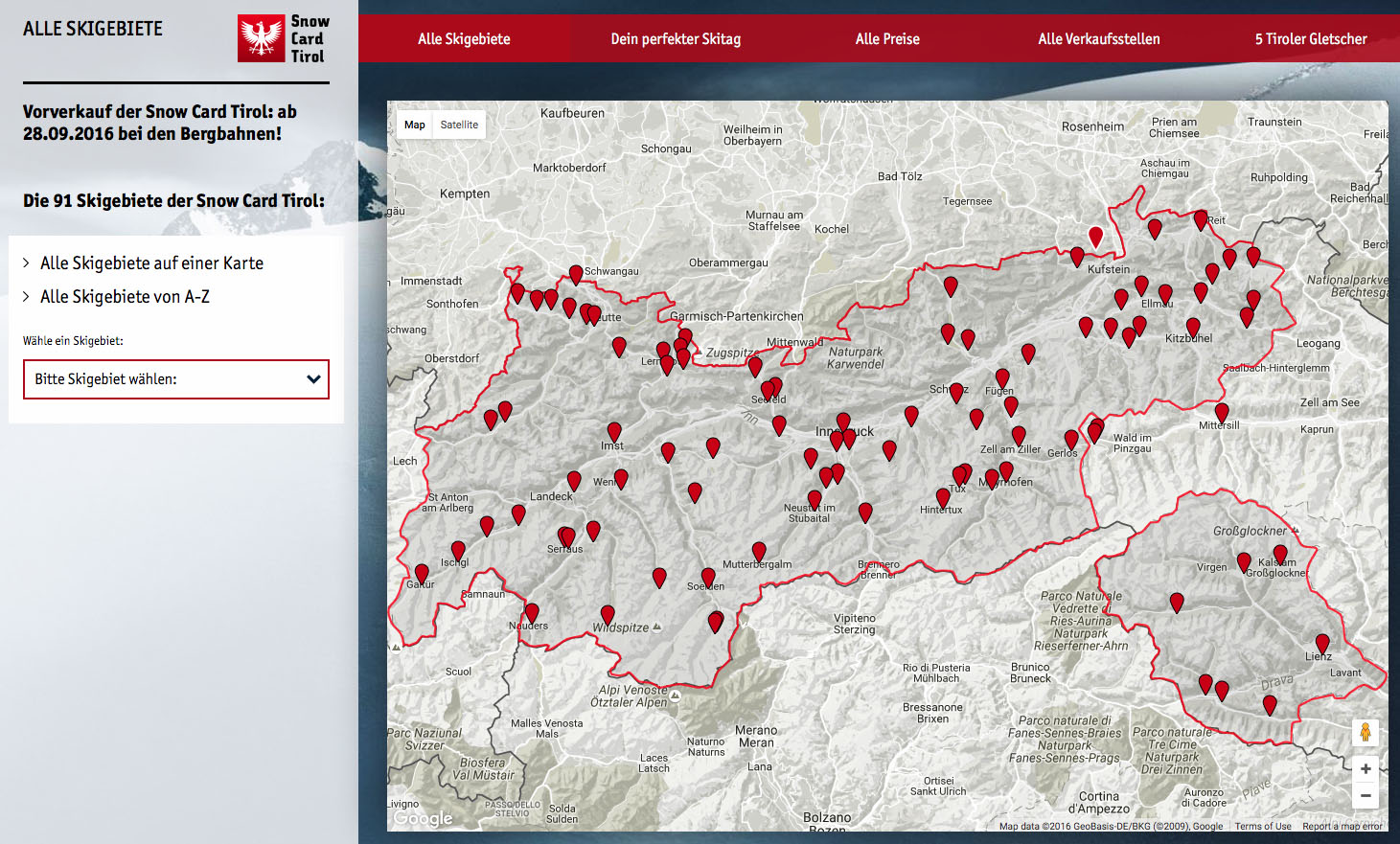Image resolution: width=1400 pixels, height=844 pixels.
Task: Open the '5 Tiroler Gletscher' page
Action: point(1311,39)
